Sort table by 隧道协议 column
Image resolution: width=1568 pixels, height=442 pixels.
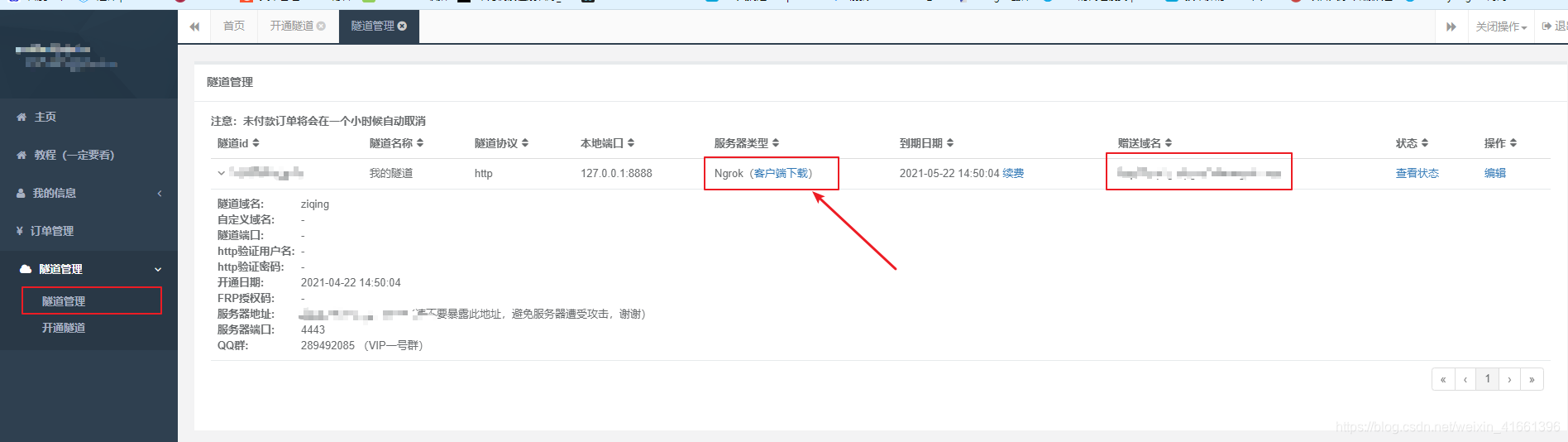click(x=501, y=143)
